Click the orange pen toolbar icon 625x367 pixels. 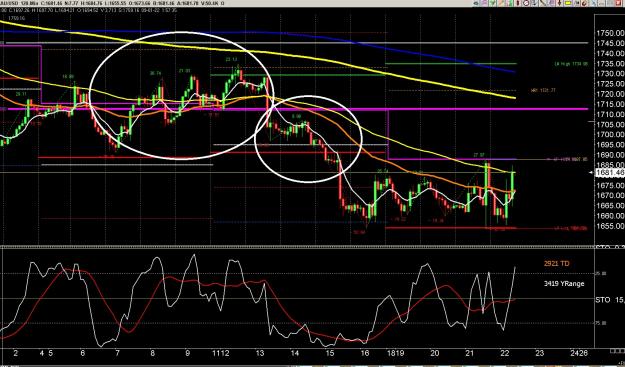(x=501, y=3)
